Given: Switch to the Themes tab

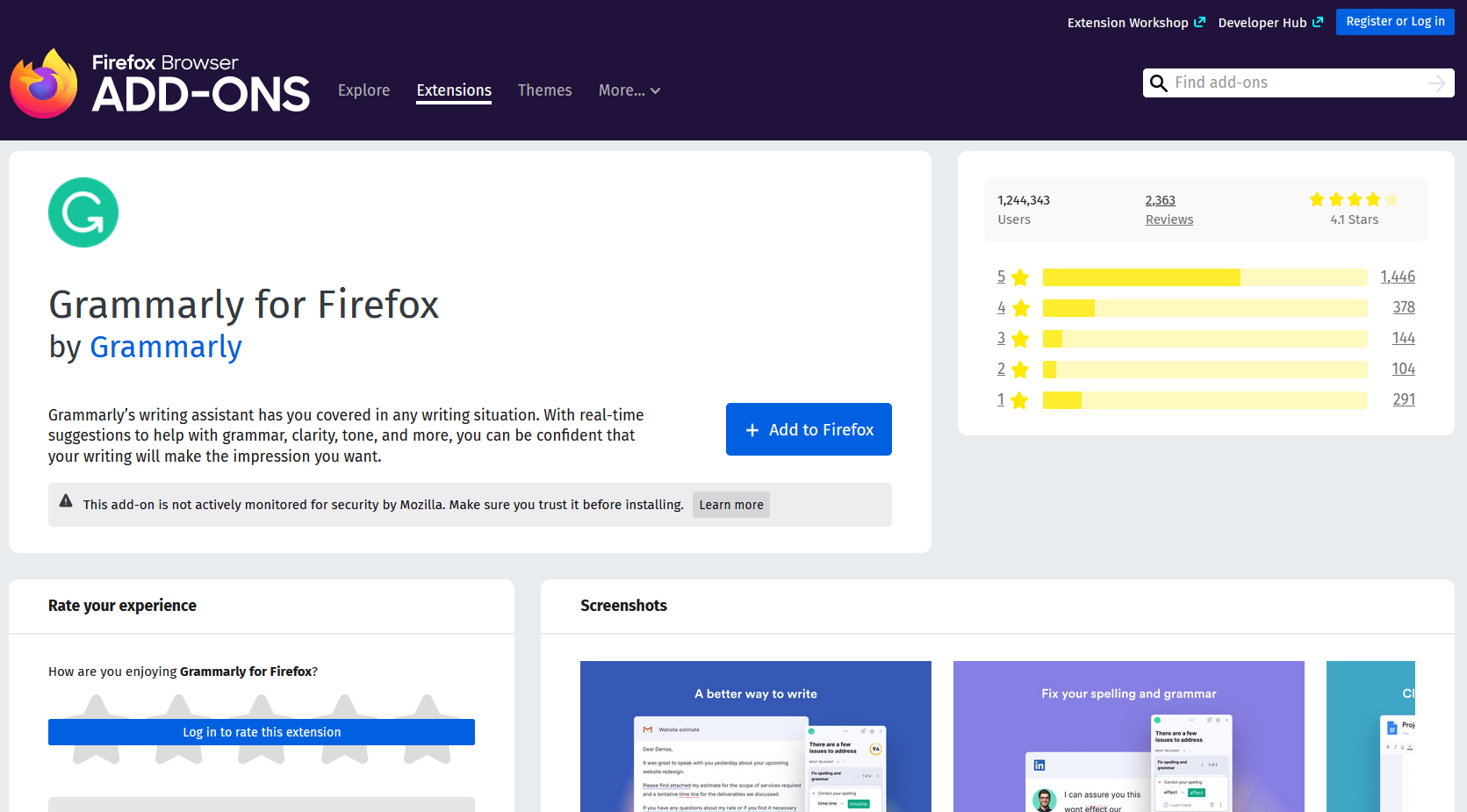Looking at the screenshot, I should (544, 90).
